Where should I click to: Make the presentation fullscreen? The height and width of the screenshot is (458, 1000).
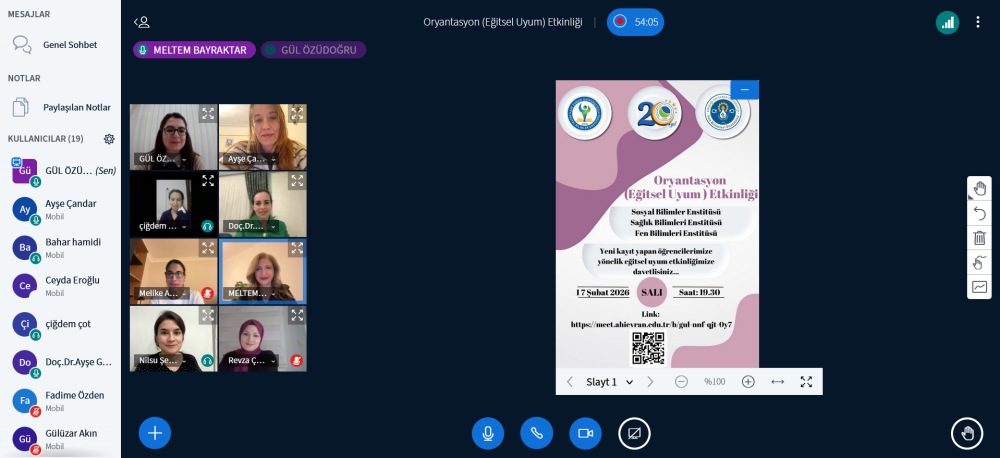806,382
